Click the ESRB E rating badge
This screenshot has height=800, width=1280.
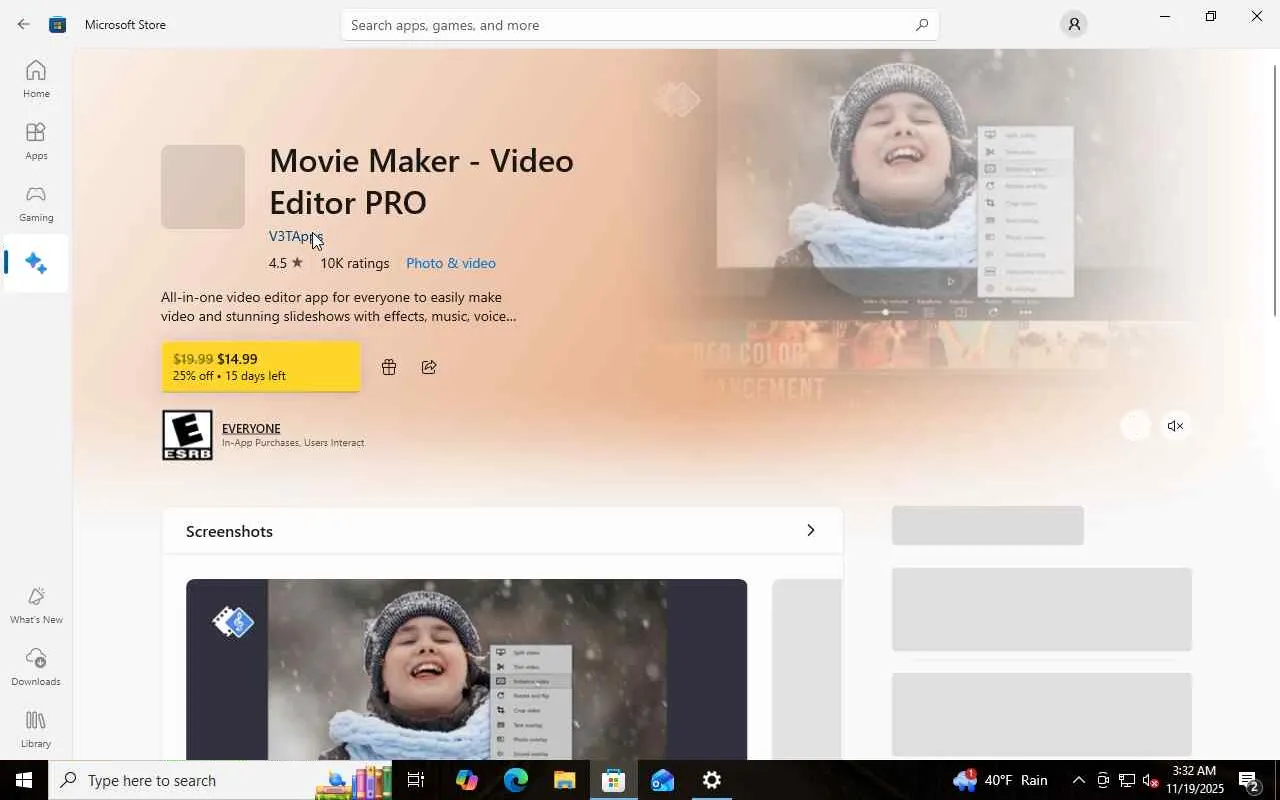tap(187, 435)
